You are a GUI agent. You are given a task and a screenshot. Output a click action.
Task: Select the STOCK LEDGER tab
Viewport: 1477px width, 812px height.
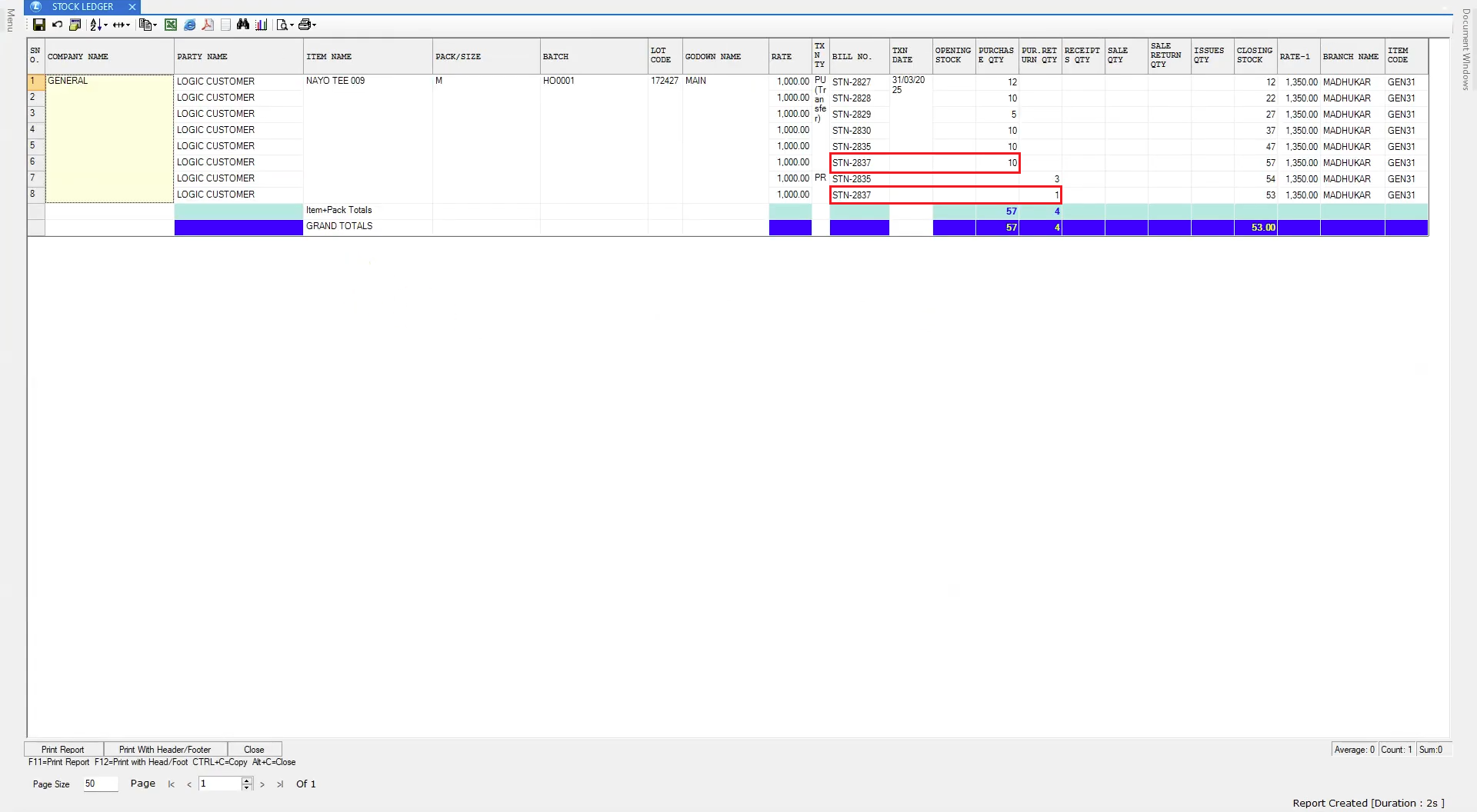point(82,7)
